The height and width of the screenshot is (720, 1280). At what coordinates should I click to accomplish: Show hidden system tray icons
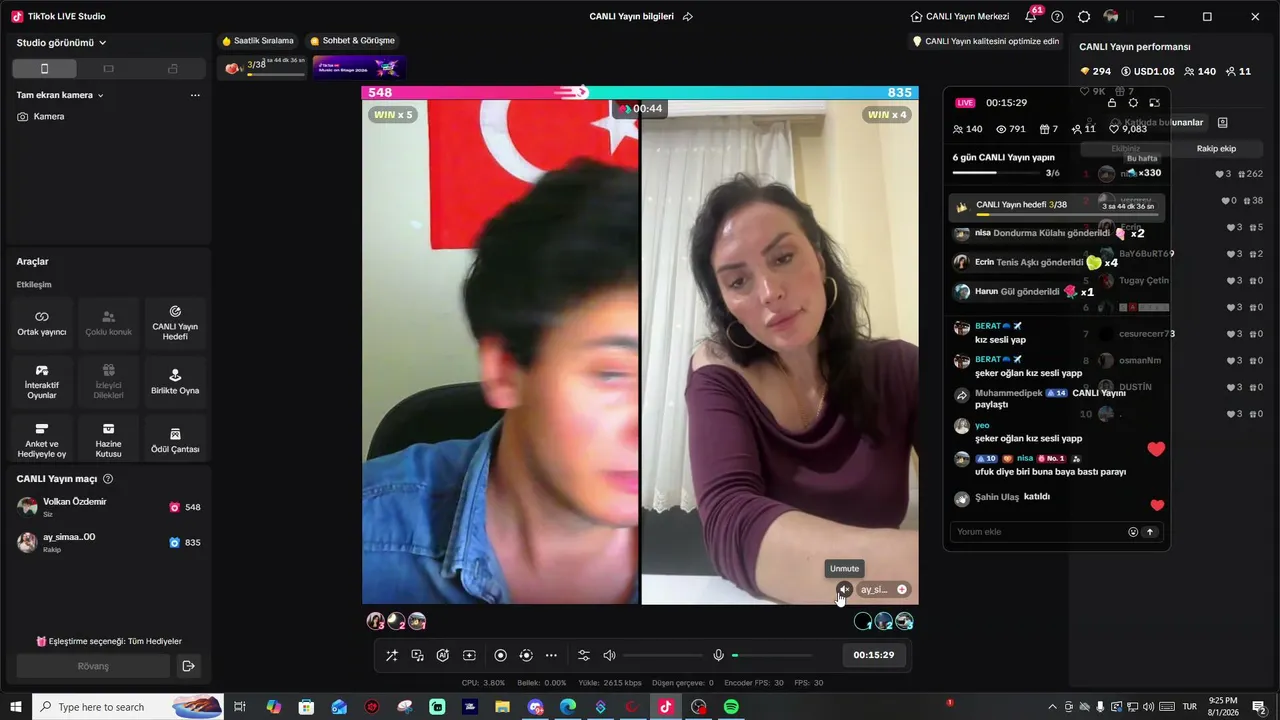click(x=1052, y=707)
